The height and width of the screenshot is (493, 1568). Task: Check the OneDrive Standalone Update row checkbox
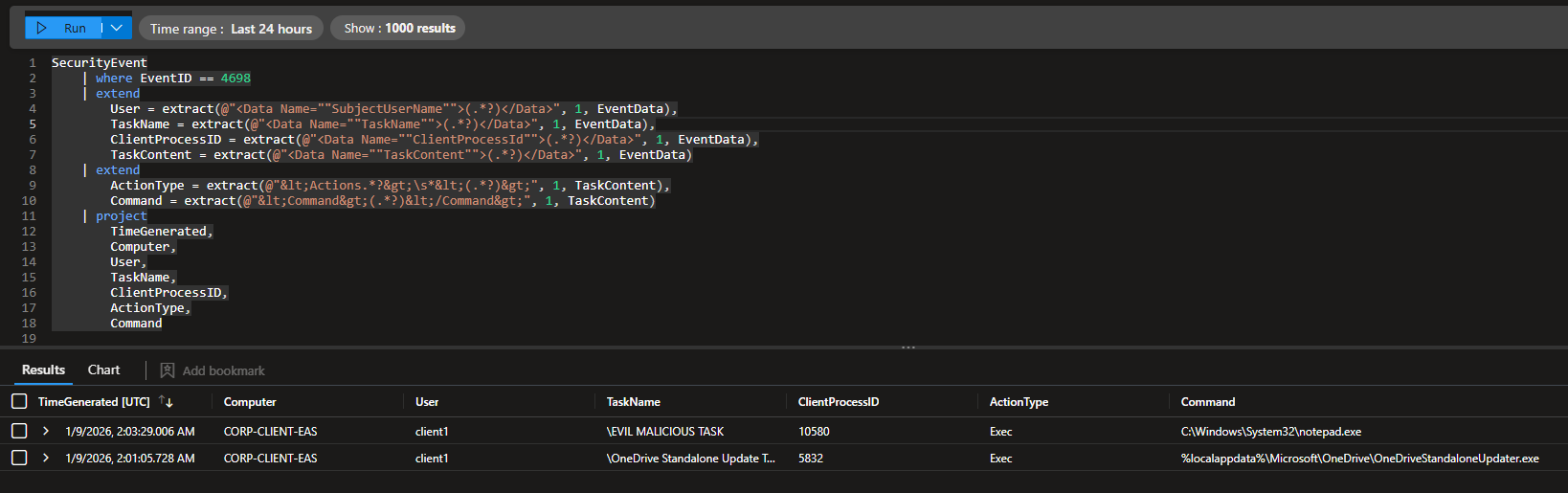click(x=19, y=459)
